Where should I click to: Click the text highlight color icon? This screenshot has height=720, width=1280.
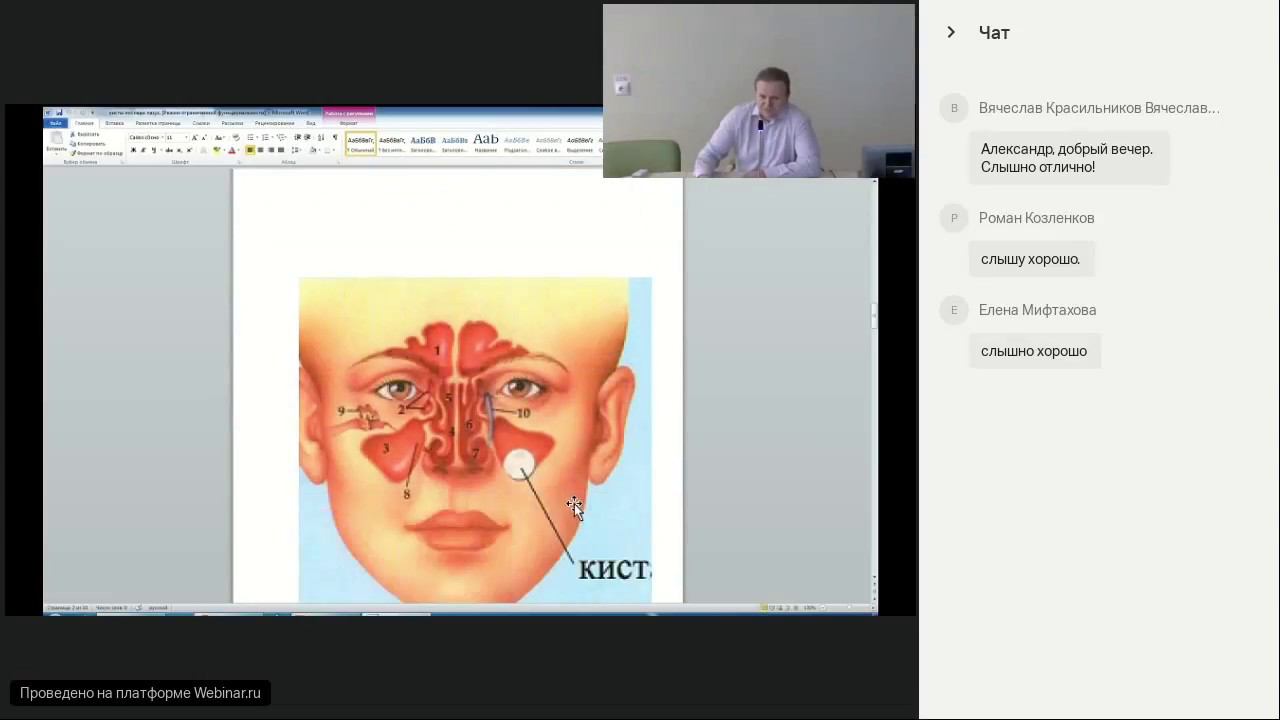pyautogui.click(x=217, y=150)
